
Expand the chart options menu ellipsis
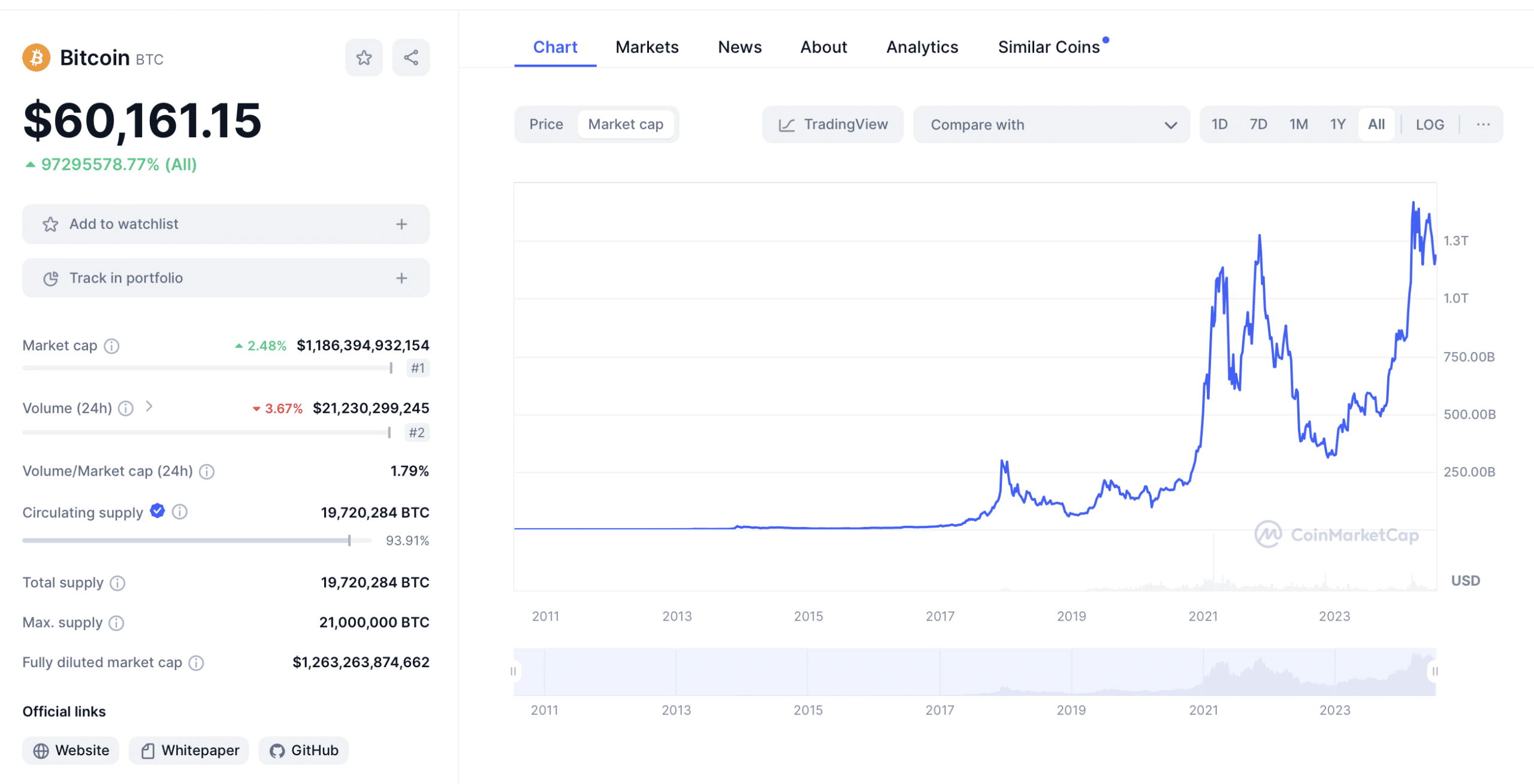(x=1484, y=124)
